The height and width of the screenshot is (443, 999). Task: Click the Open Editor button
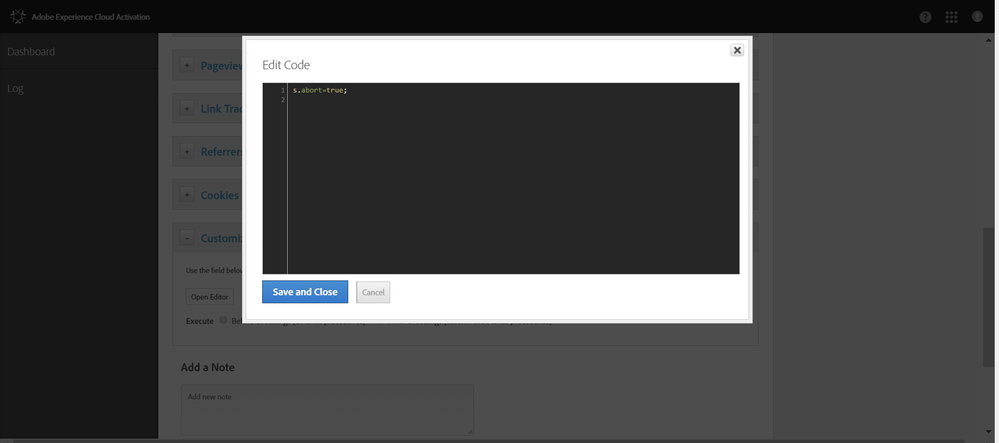click(210, 297)
